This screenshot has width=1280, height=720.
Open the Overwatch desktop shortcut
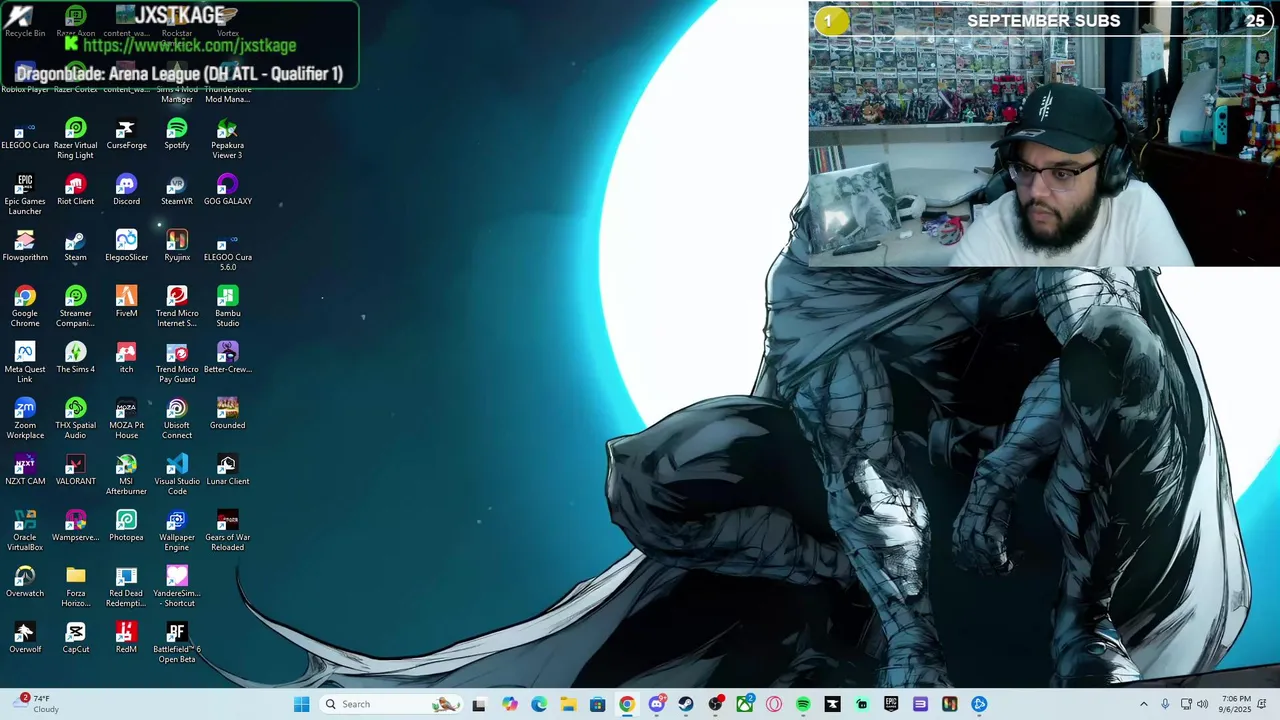(25, 583)
